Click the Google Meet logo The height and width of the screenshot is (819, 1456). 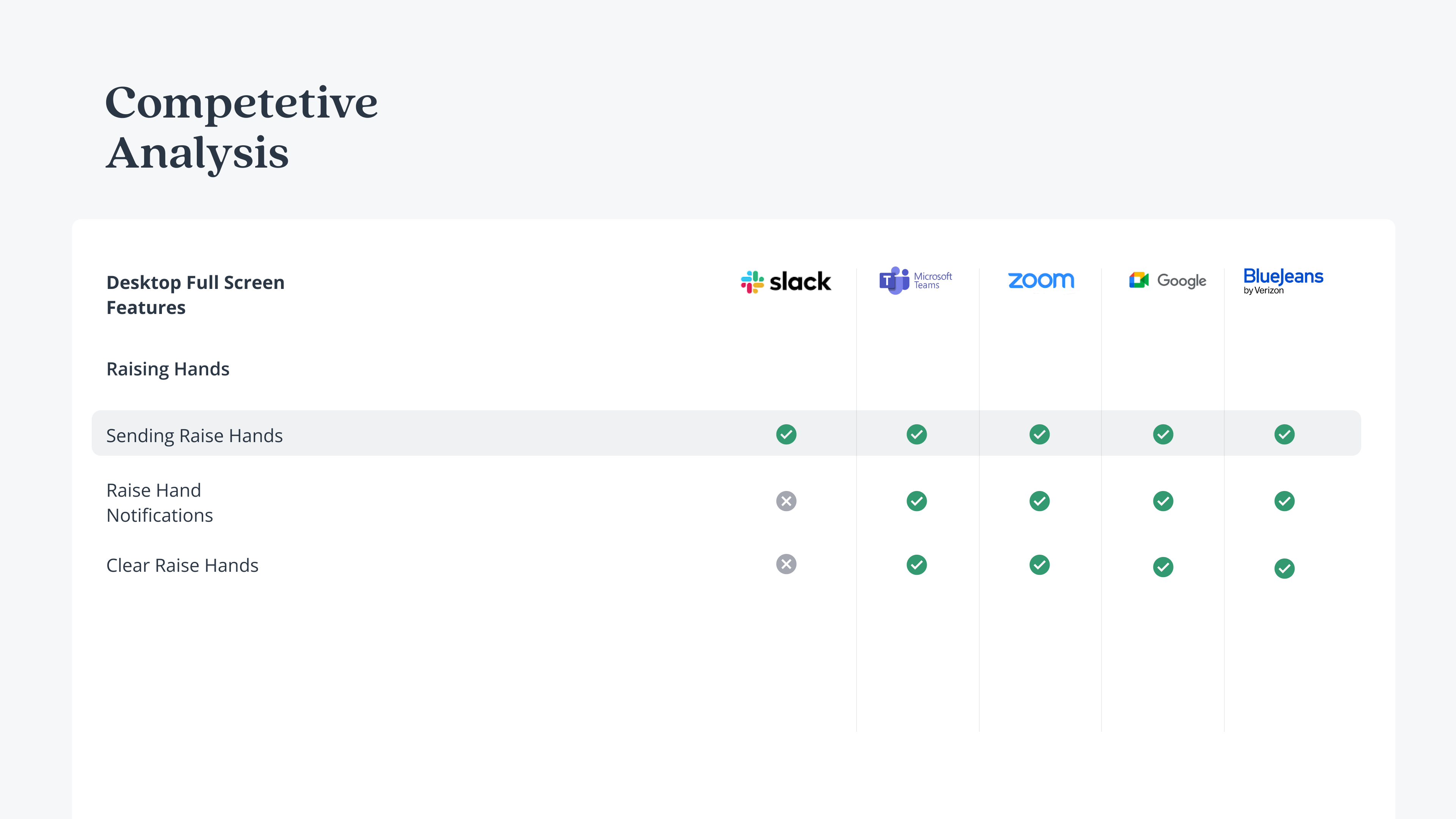click(1168, 280)
